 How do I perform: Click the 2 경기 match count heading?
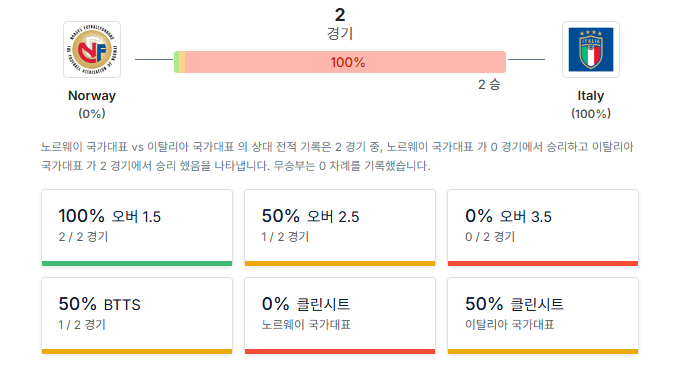[340, 24]
